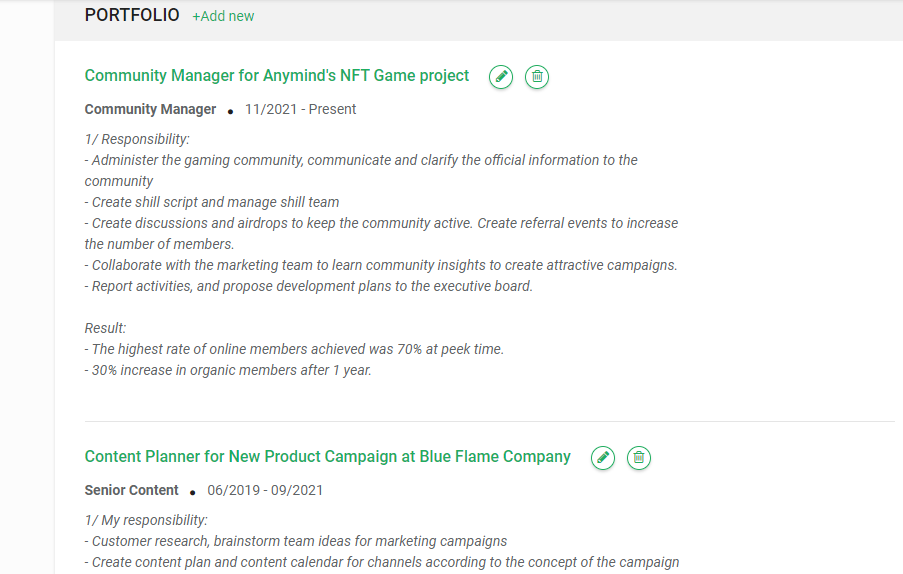The height and width of the screenshot is (574, 903).
Task: Delete the Anymind NFT Game portfolio entry
Action: 537,76
